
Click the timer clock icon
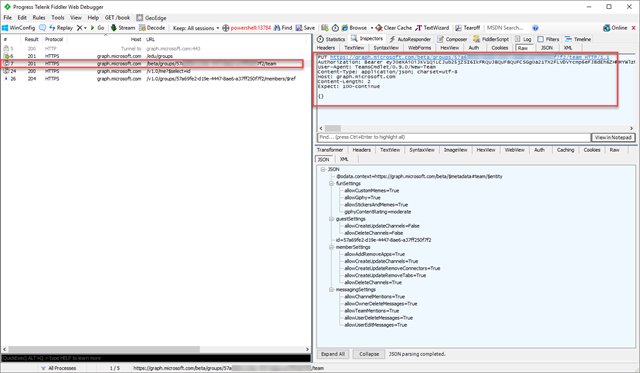point(335,28)
